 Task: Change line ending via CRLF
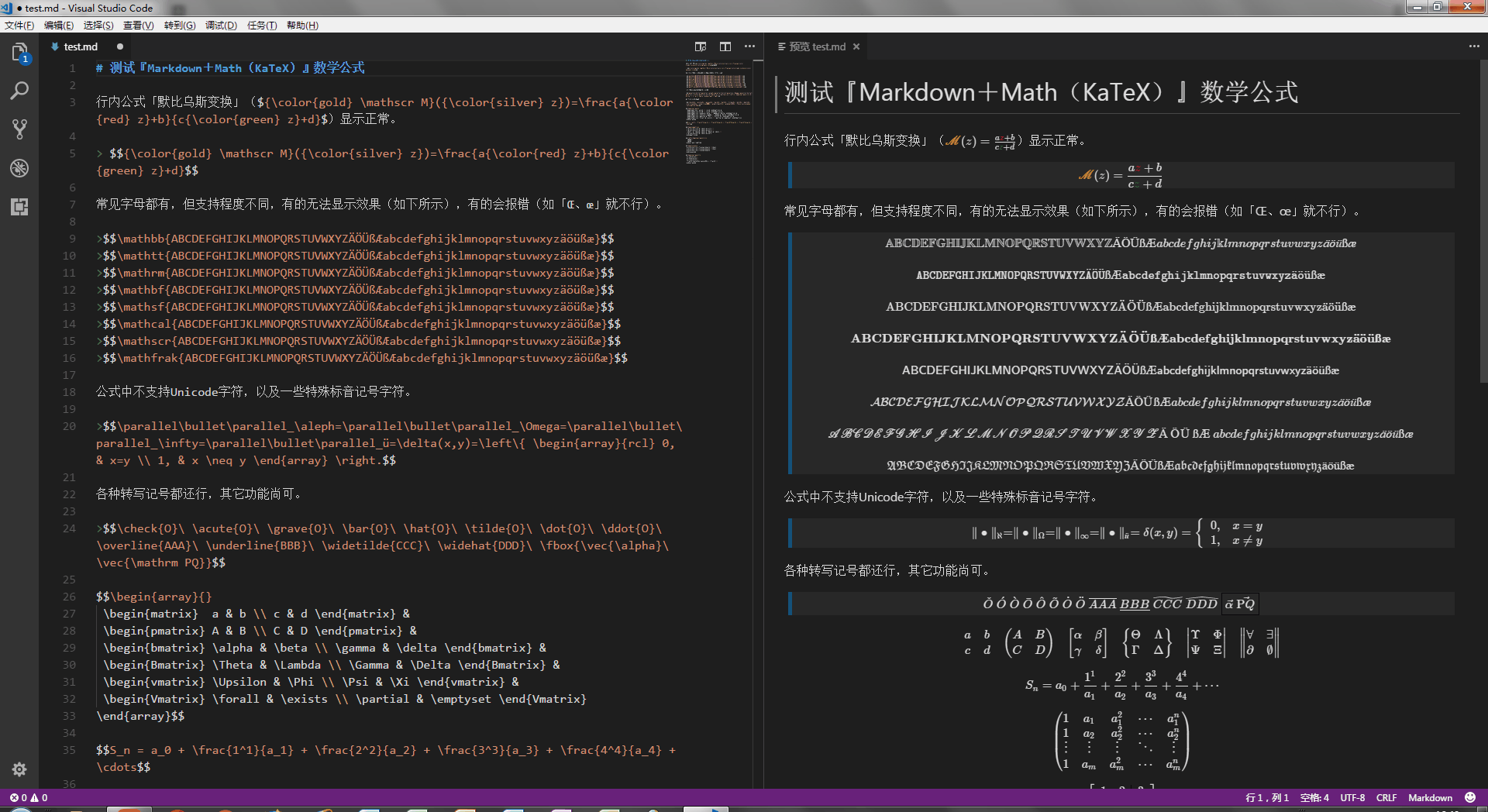click(1386, 797)
